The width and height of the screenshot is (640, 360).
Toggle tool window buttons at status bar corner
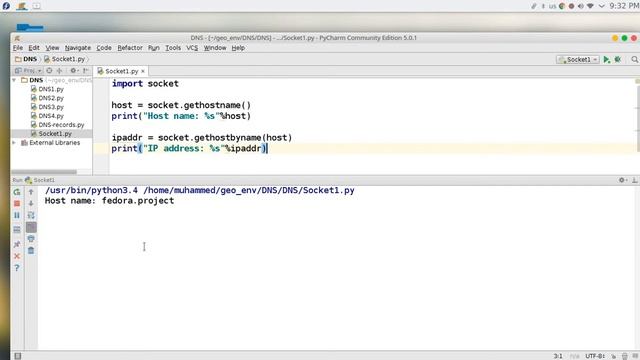[18, 356]
